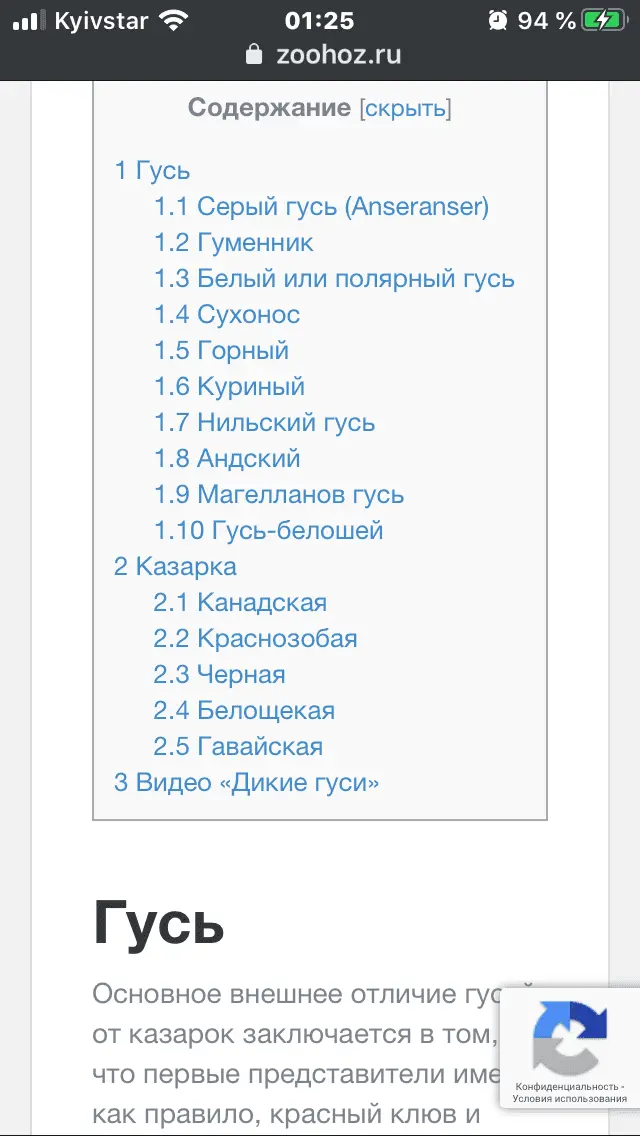
Task: Open "3 Видео «Дикие гуси»" link
Action: click(x=247, y=783)
